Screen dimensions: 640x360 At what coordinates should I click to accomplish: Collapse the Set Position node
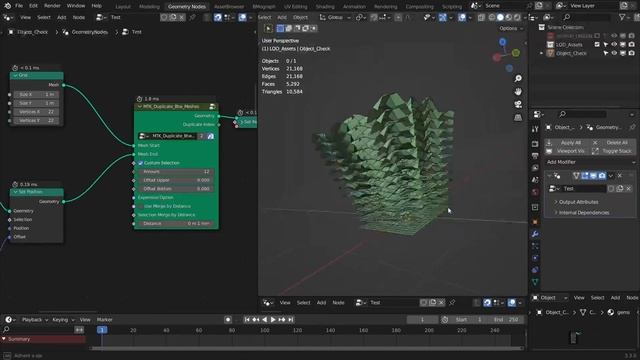point(15,192)
